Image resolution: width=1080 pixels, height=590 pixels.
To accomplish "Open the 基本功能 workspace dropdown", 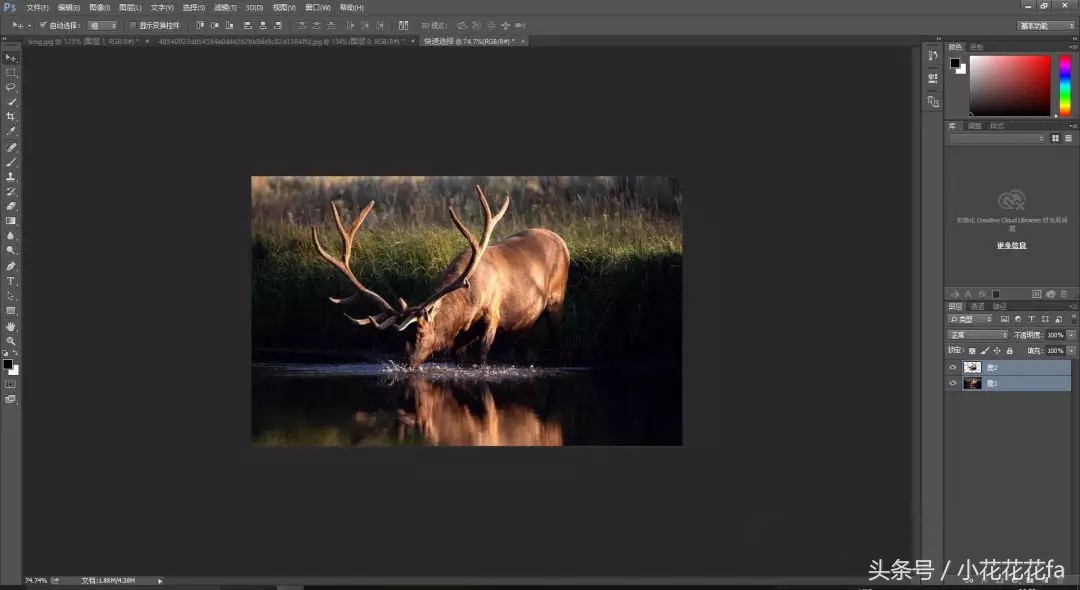I will (x=1046, y=25).
